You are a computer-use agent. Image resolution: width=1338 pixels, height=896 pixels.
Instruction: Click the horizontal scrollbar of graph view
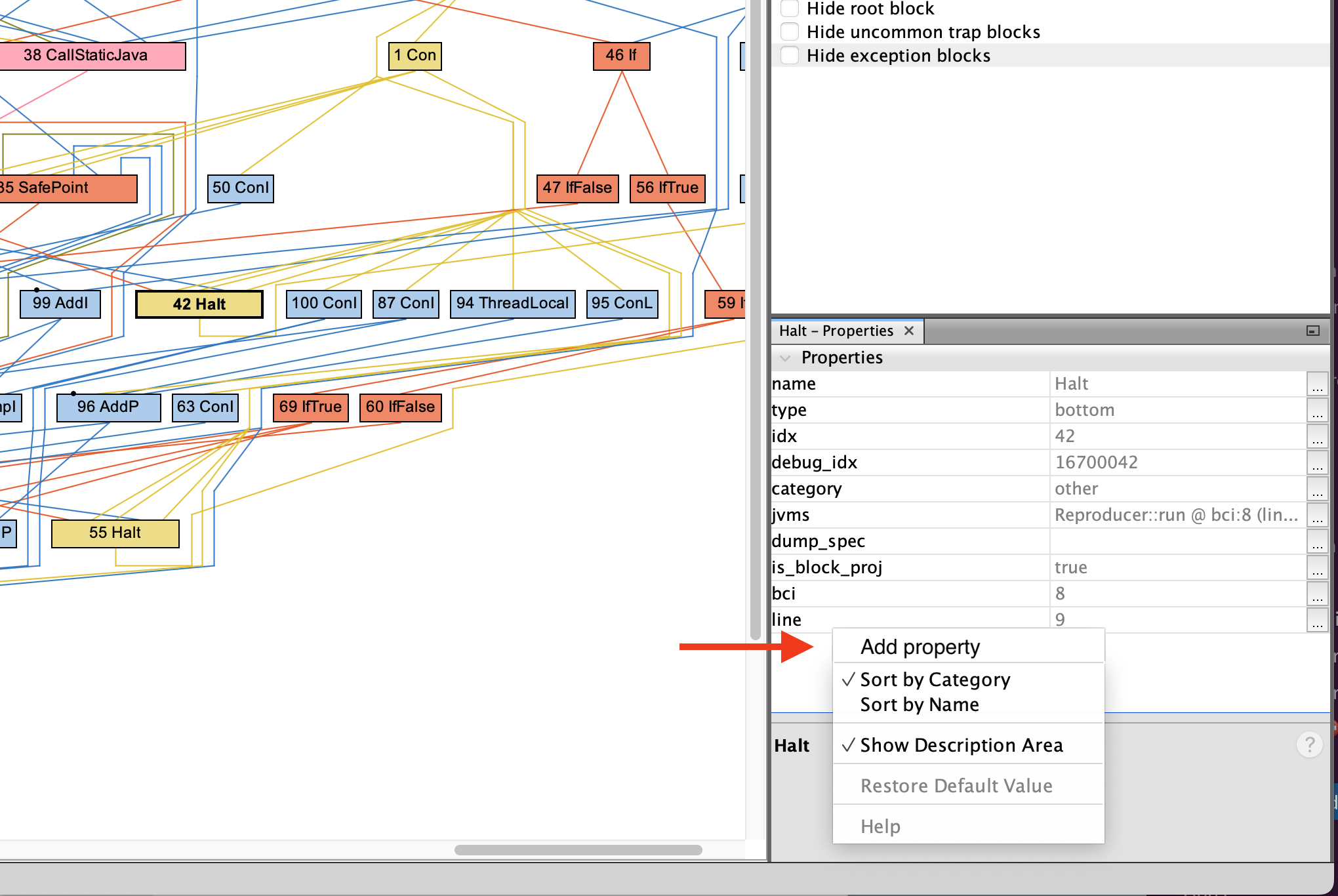577,850
